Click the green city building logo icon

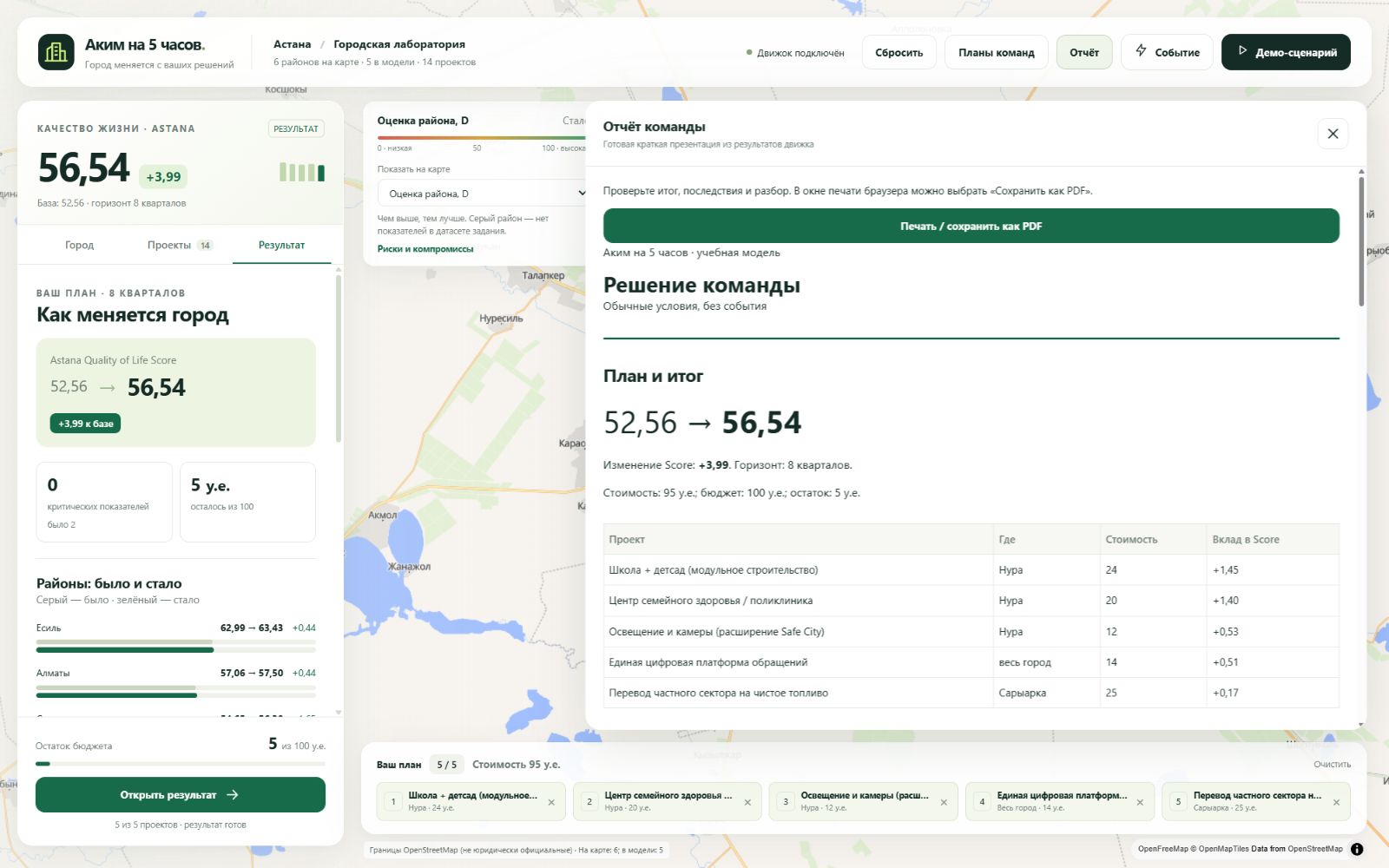click(x=56, y=52)
